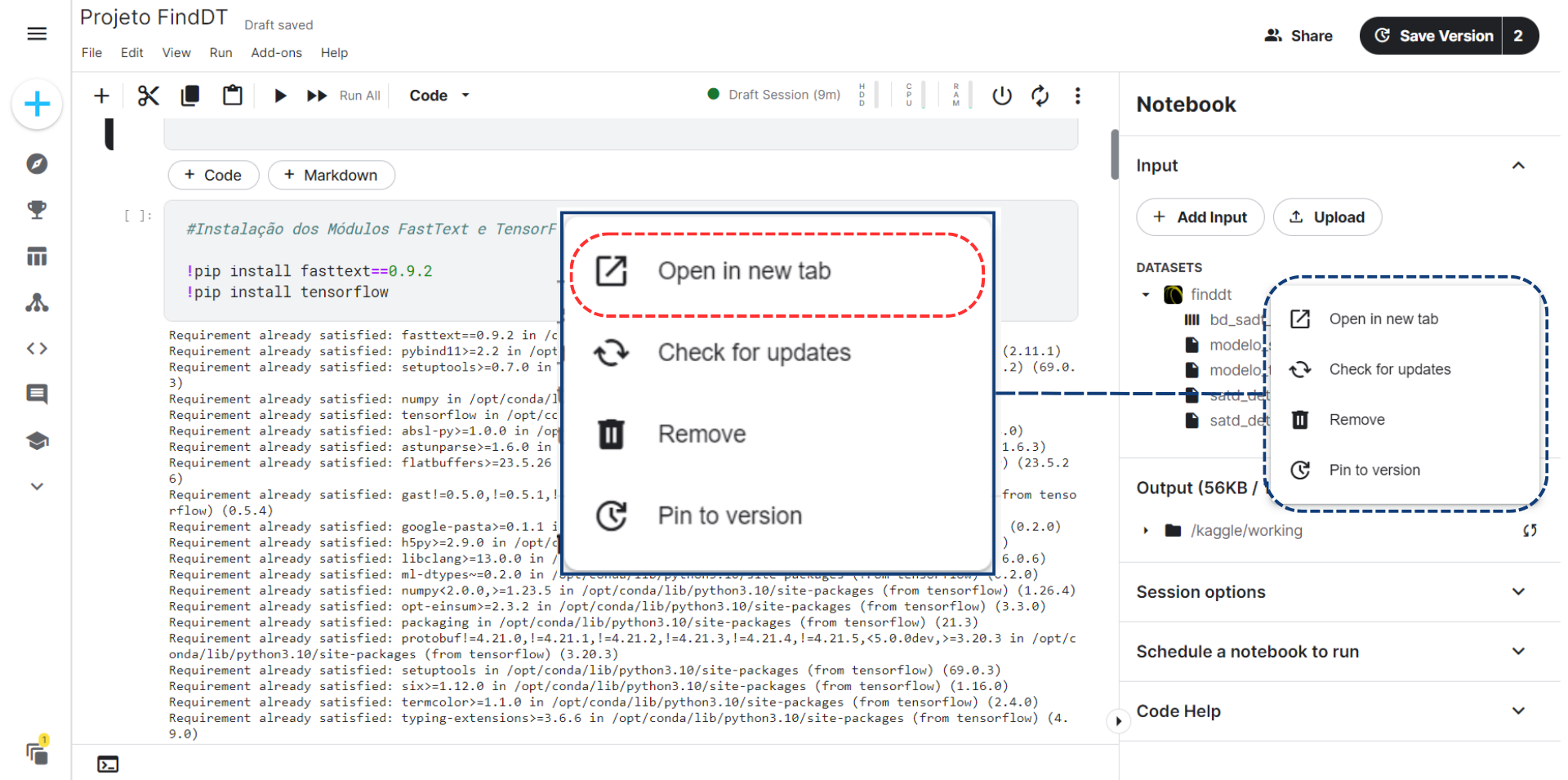
Task: Expand the /kaggle/working folder tree
Action: pyautogui.click(x=1146, y=531)
